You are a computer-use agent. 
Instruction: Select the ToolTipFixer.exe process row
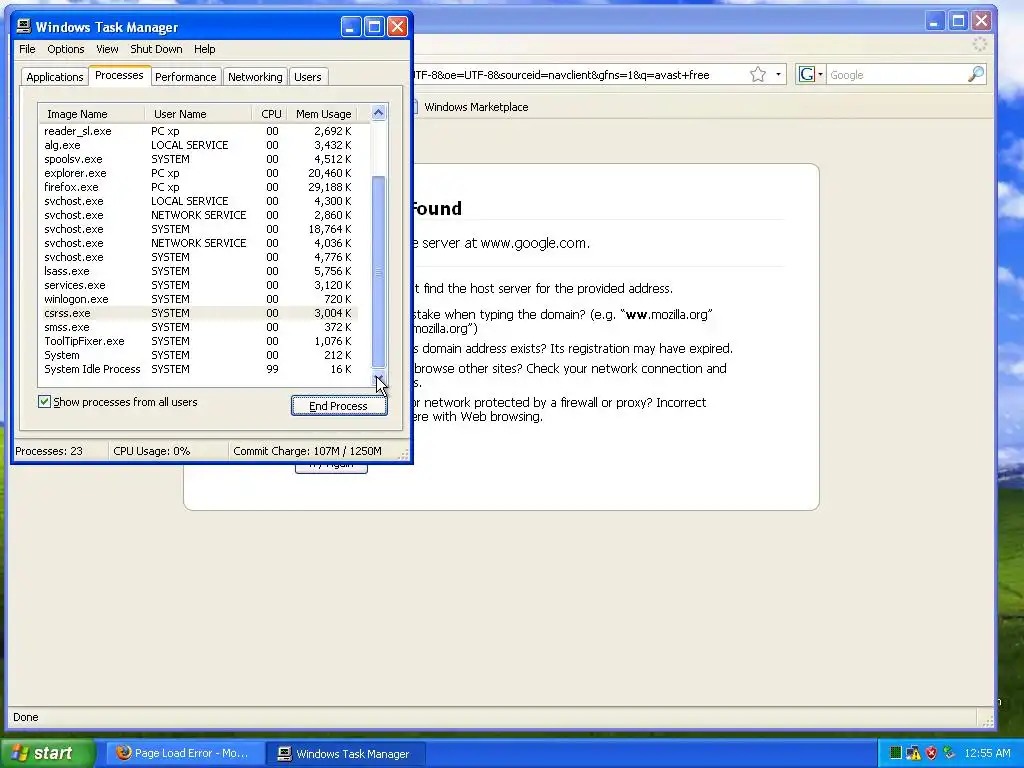pyautogui.click(x=198, y=341)
